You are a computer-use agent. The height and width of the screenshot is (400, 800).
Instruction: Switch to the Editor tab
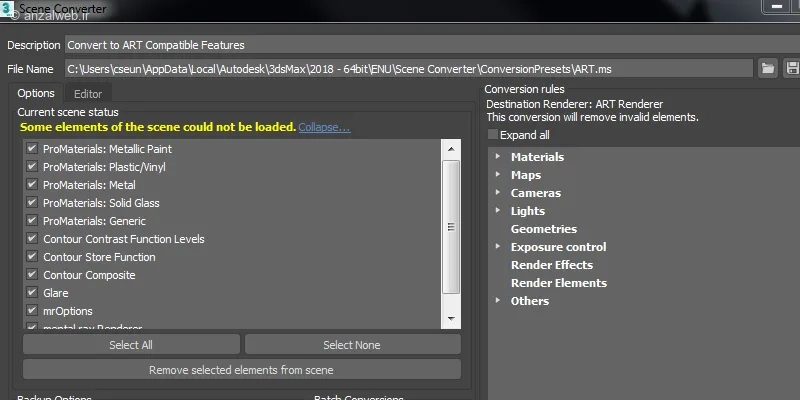coord(88,94)
